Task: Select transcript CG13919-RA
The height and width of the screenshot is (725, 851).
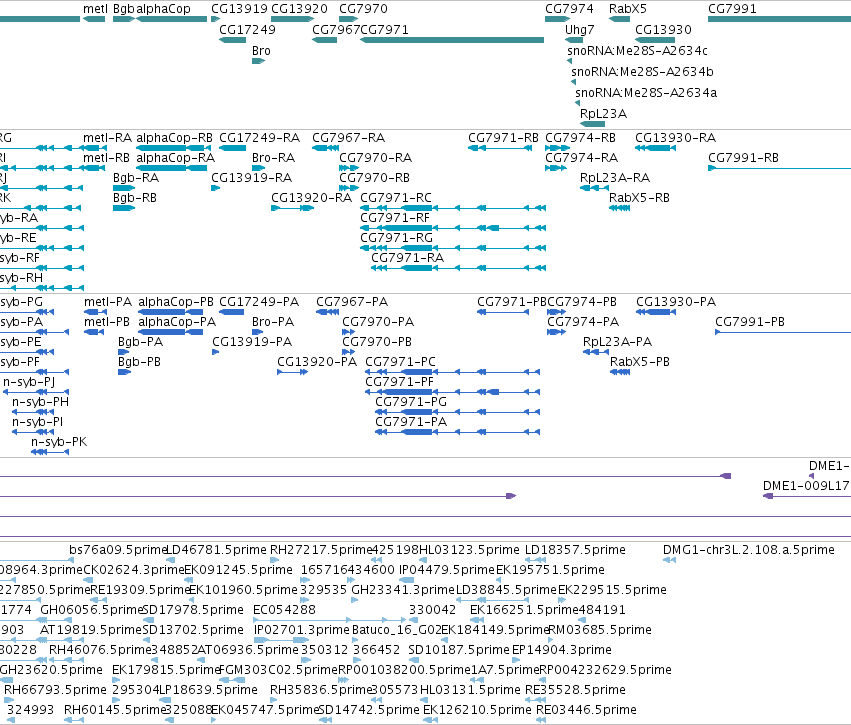Action: (251, 178)
